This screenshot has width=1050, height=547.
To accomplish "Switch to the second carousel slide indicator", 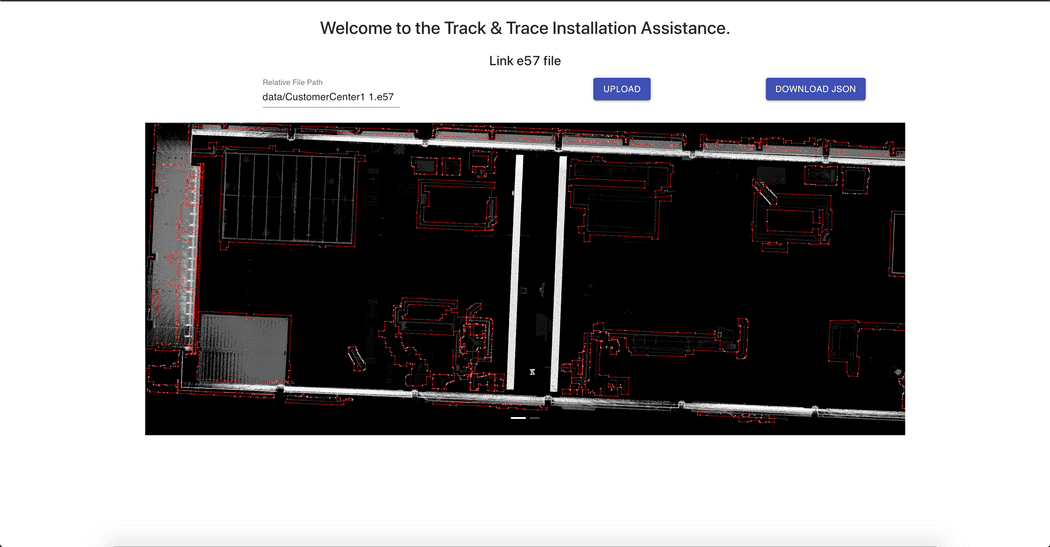I will coord(535,418).
